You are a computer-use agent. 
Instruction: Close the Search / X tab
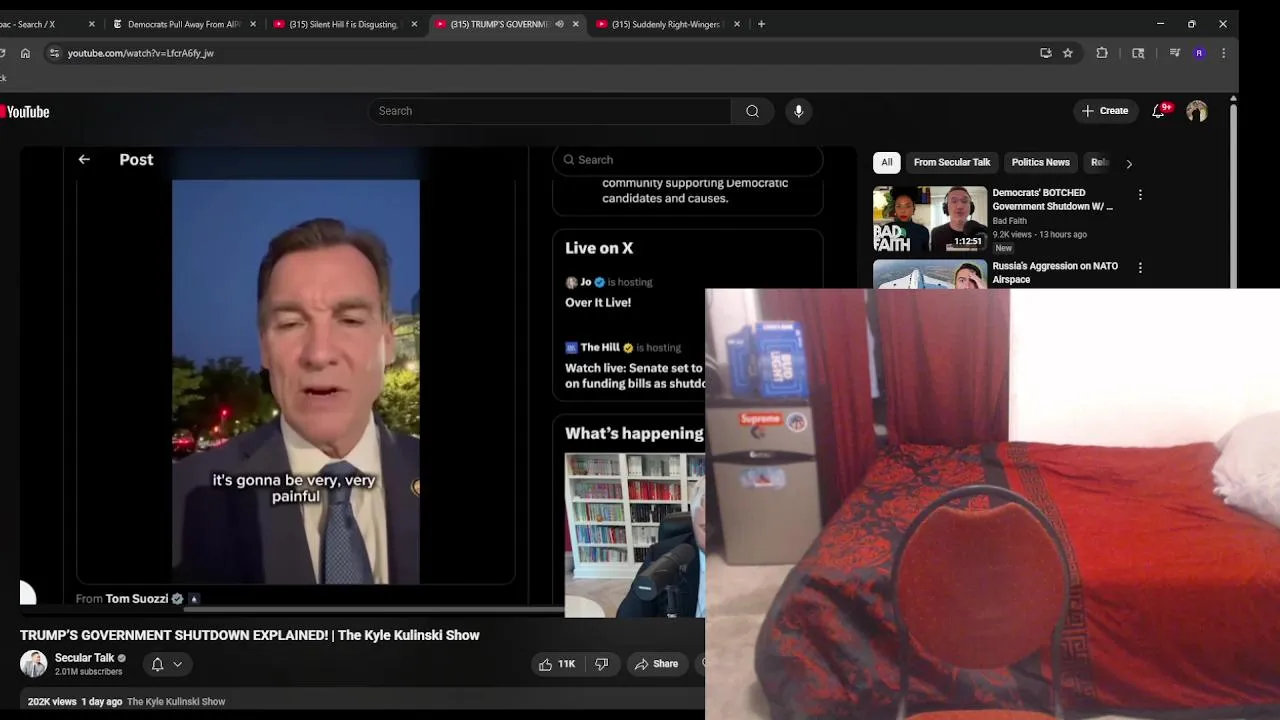pos(91,24)
